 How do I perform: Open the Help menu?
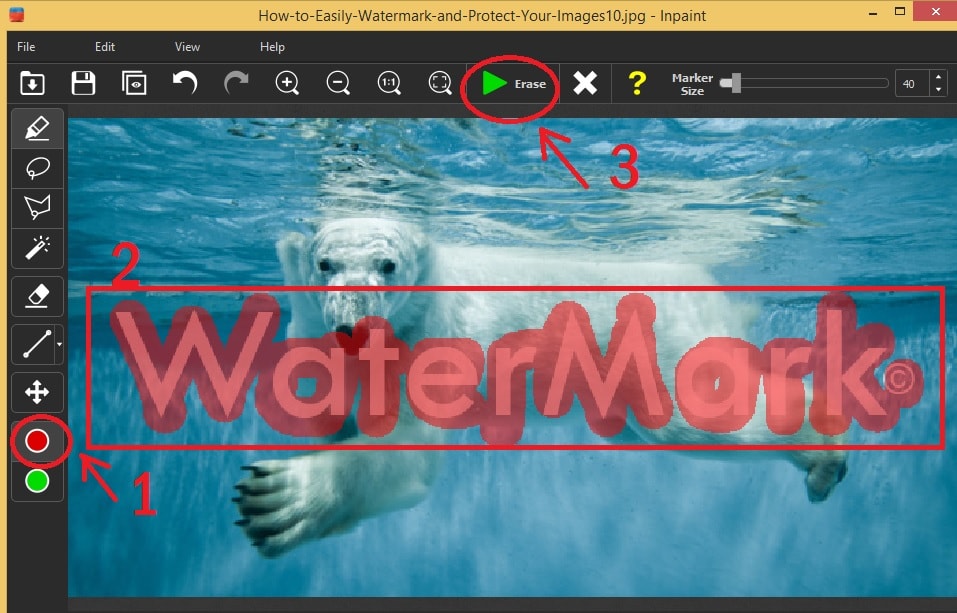pyautogui.click(x=272, y=47)
